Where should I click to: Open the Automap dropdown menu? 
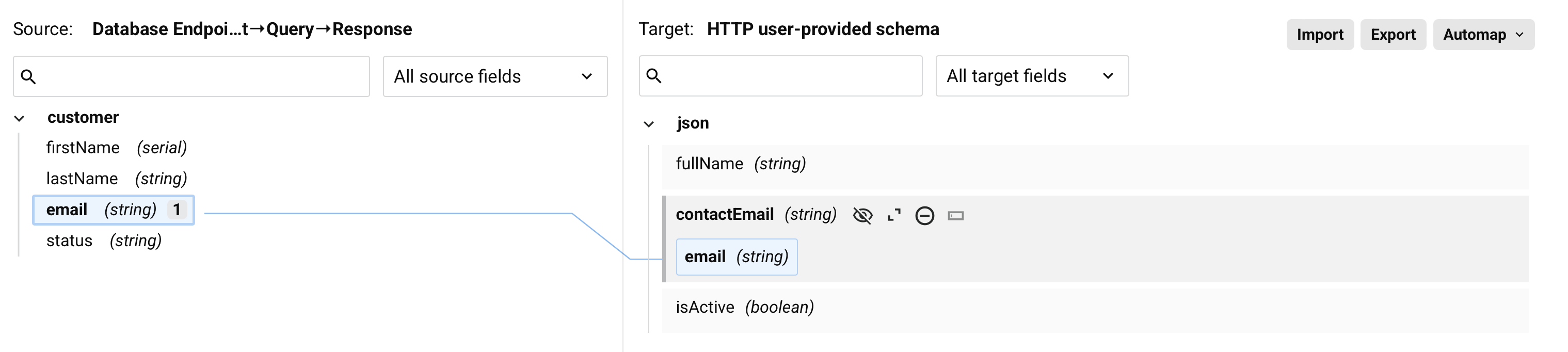tap(1483, 35)
